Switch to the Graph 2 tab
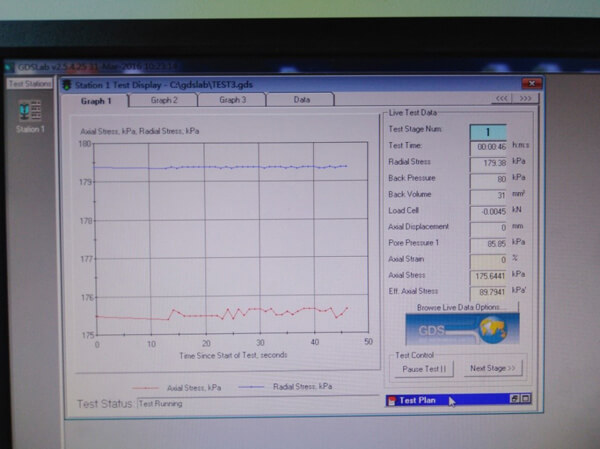This screenshot has height=449, width=600. (x=164, y=100)
